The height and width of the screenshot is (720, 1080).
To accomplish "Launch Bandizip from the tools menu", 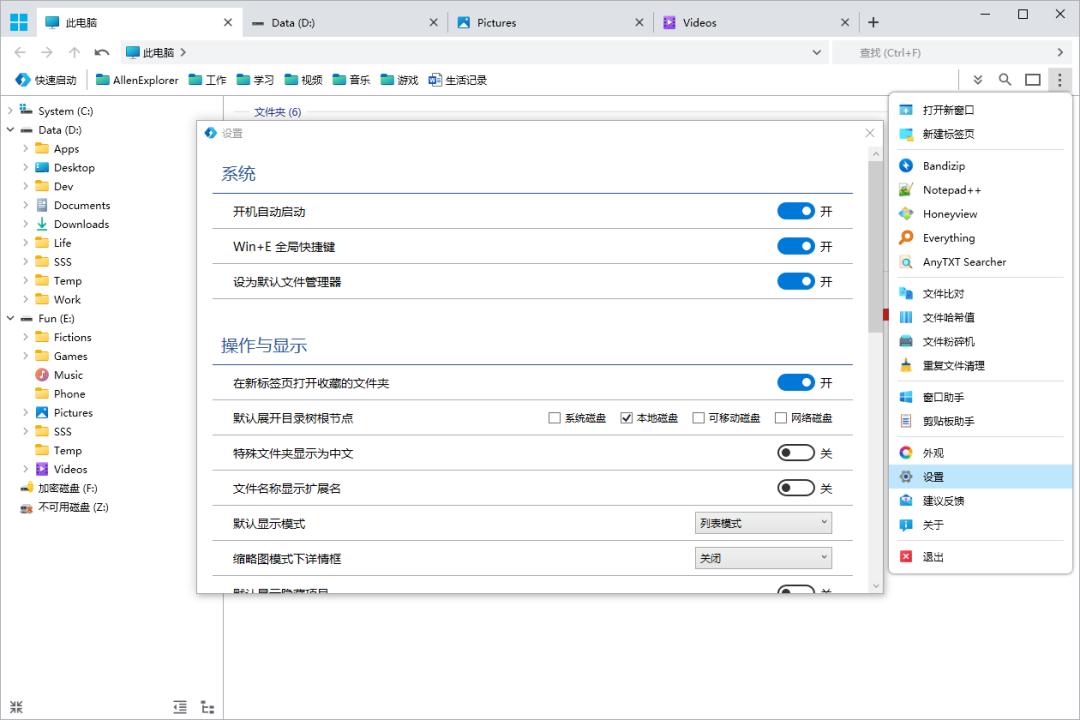I will point(940,165).
